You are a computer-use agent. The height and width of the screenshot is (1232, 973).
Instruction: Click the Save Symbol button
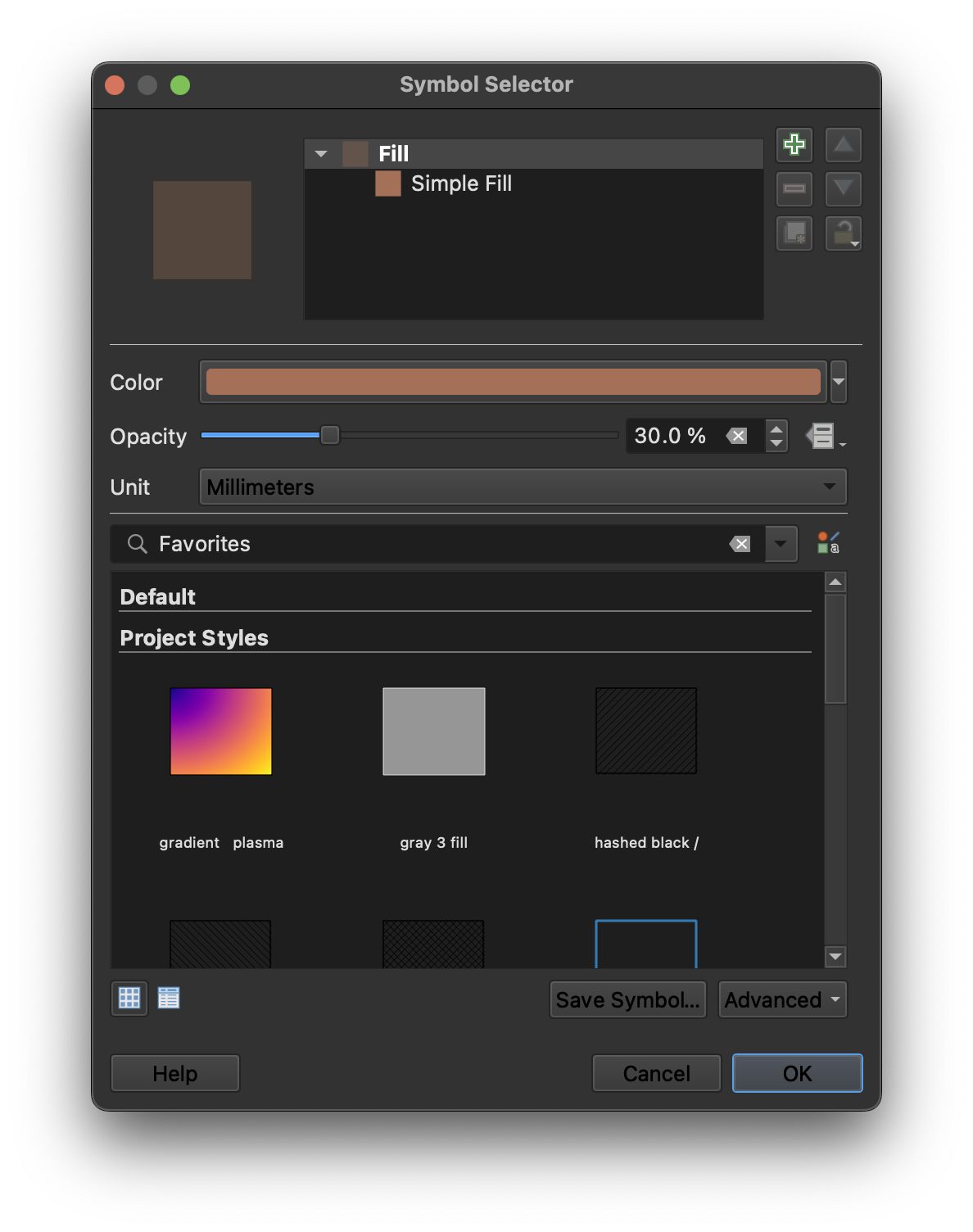point(627,999)
